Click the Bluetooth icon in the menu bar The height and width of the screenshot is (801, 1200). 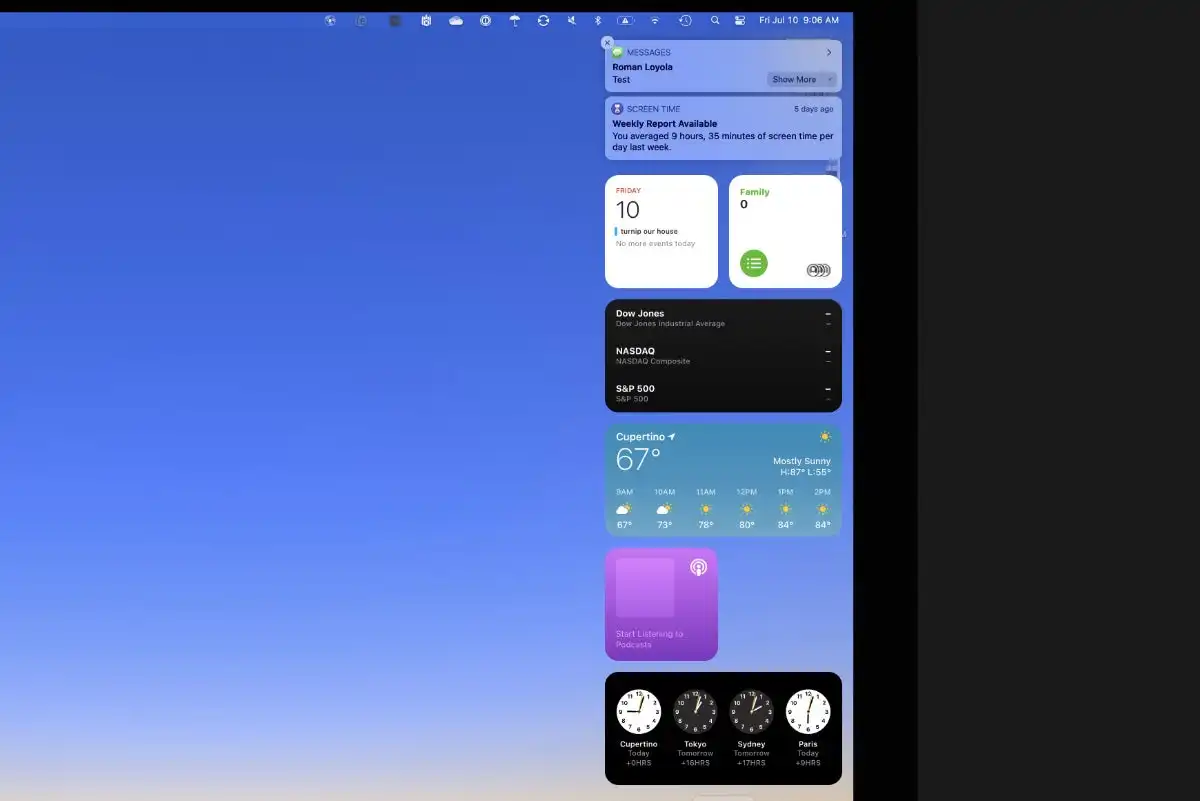coord(597,20)
